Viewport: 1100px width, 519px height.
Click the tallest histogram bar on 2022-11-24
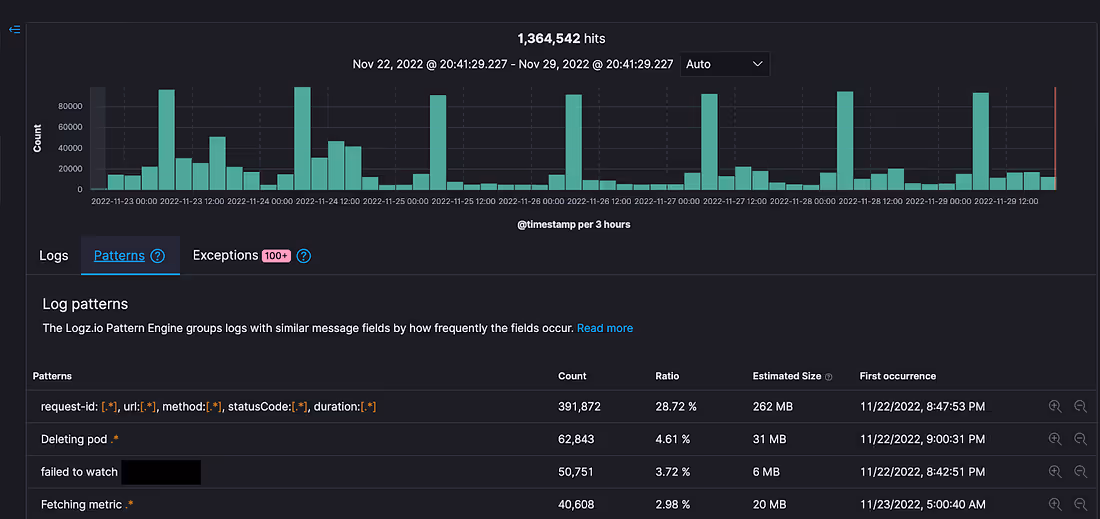click(302, 138)
